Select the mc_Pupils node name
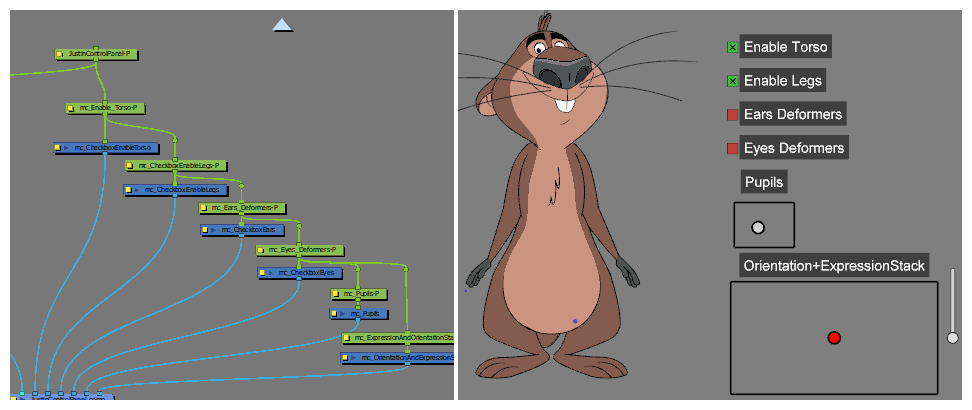This screenshot has width=972, height=410. [364, 314]
